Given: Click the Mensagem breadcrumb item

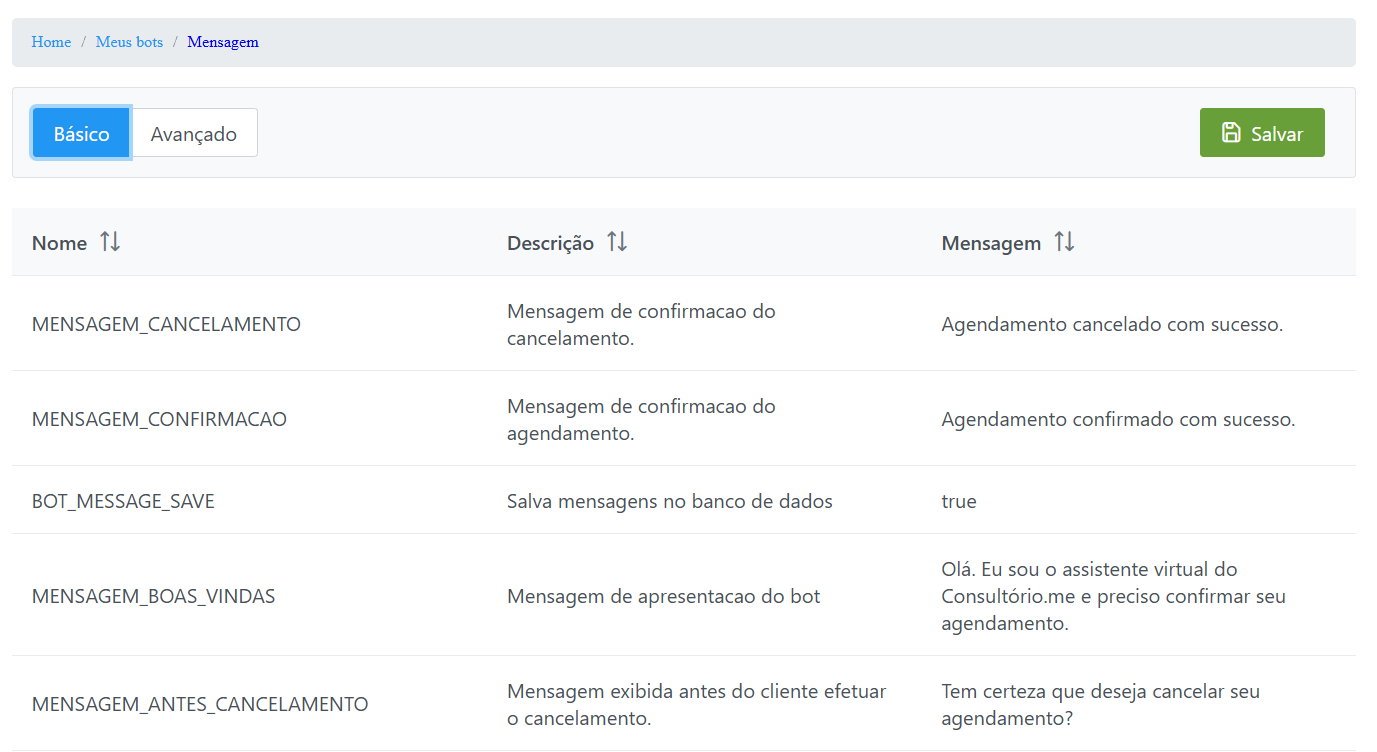Looking at the screenshot, I should pyautogui.click(x=222, y=42).
